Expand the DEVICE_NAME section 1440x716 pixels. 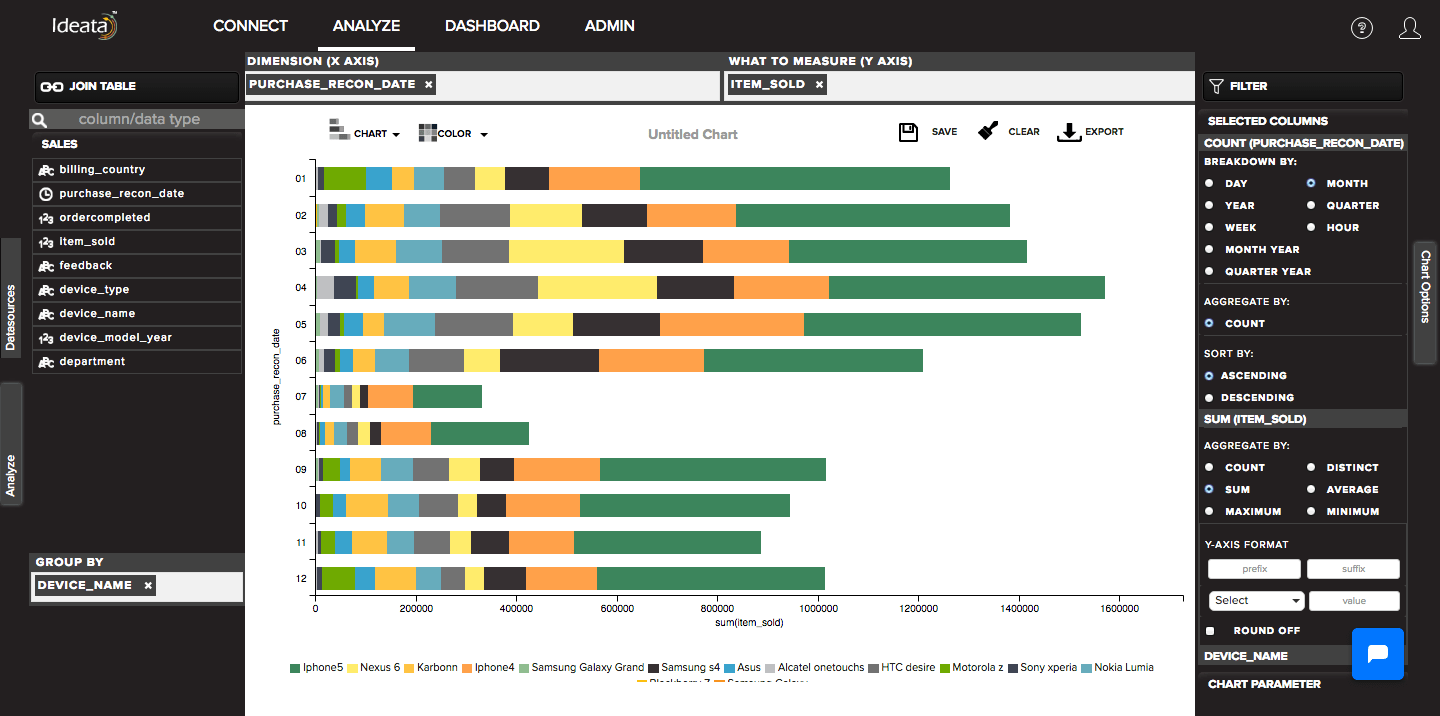[x=1302, y=656]
